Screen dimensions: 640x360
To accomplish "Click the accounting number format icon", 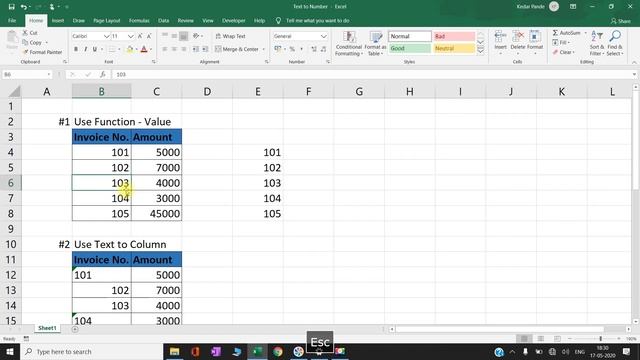I will pyautogui.click(x=278, y=49).
